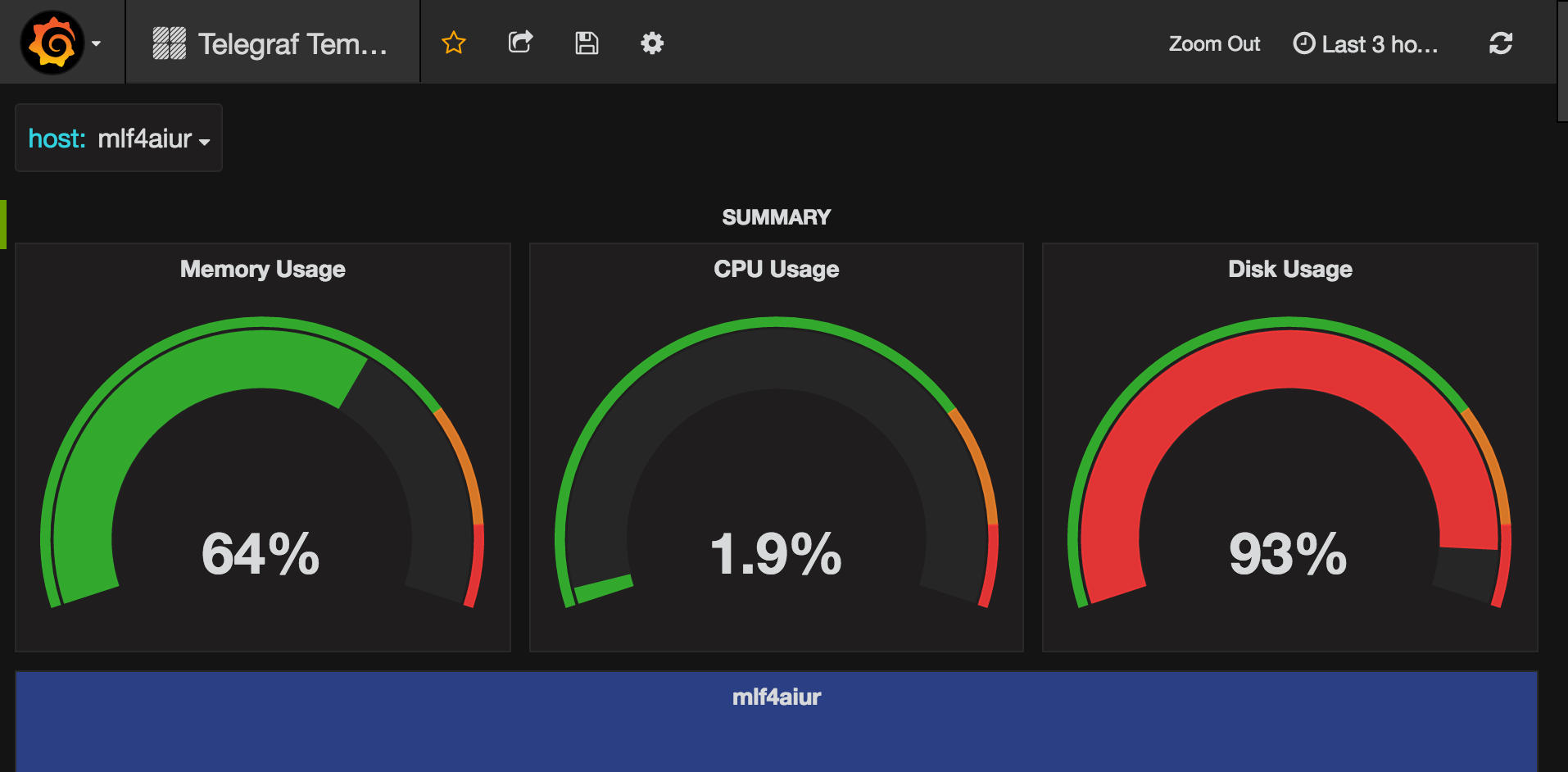Image resolution: width=1568 pixels, height=772 pixels.
Task: Click the 1.9% CPU gauge value
Action: point(776,553)
